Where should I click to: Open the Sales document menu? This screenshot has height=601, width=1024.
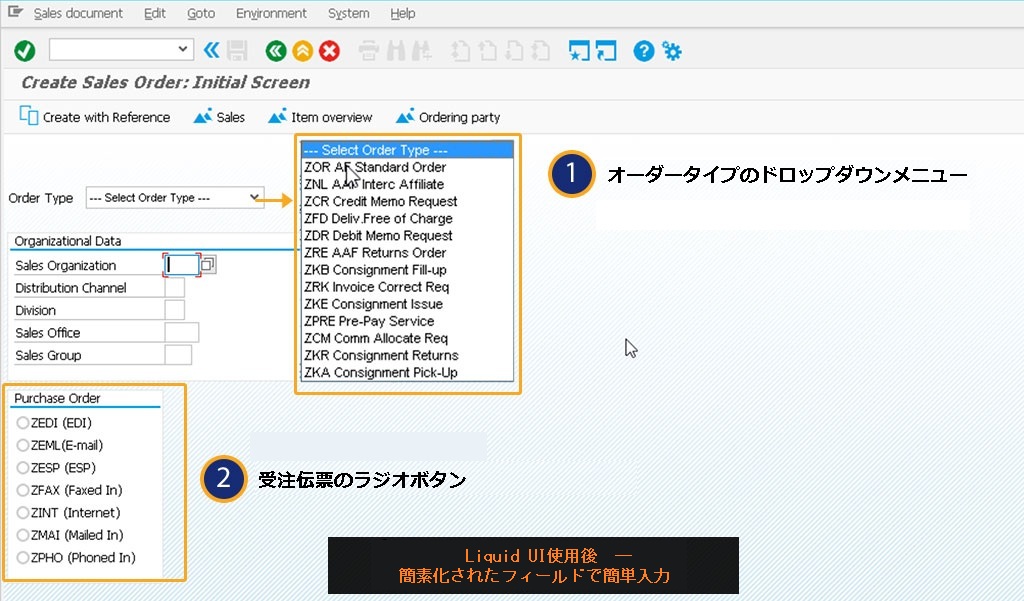(78, 13)
